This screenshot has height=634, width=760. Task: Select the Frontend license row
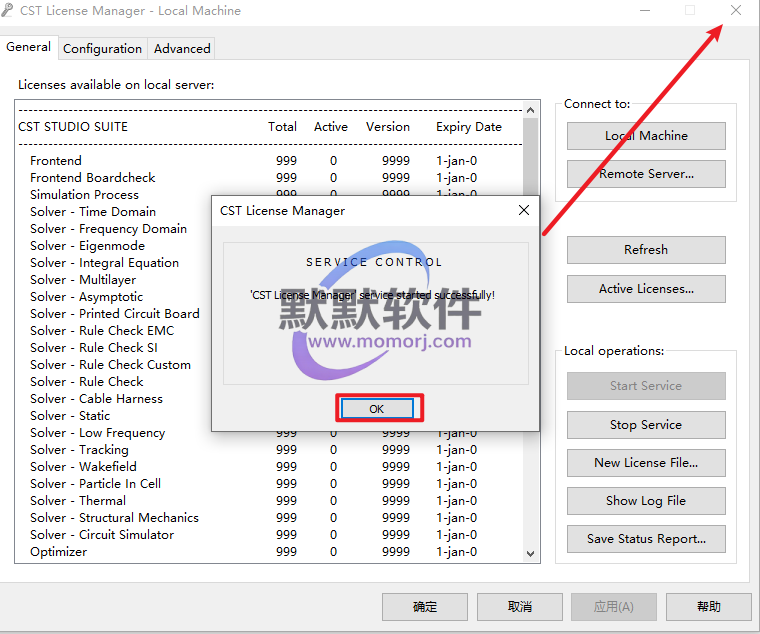[56, 160]
